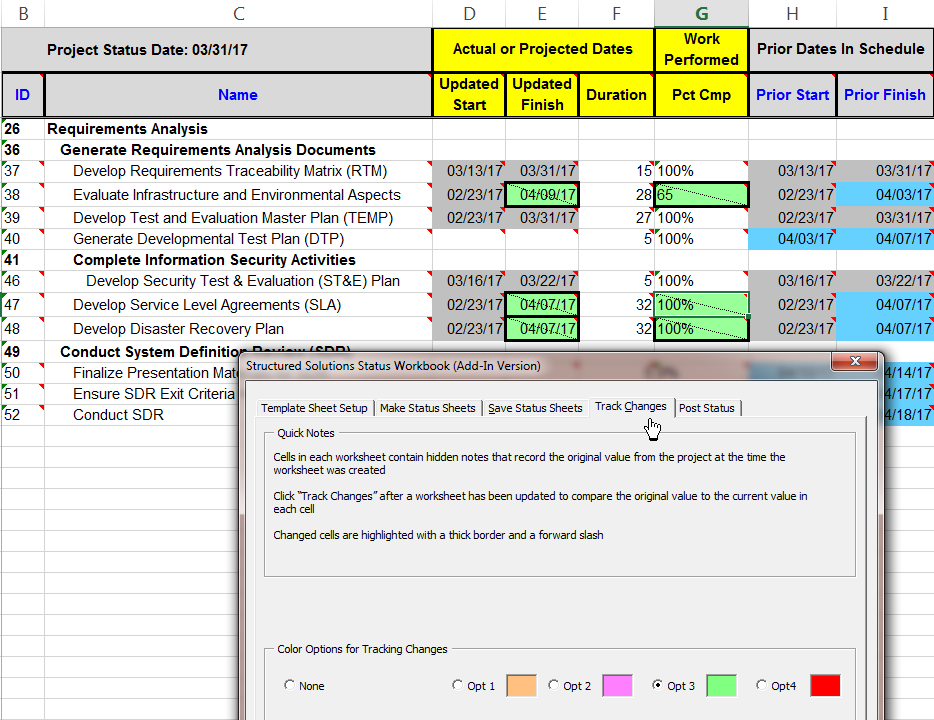Click the Project Status Date: 03/31/17 cell
934x720 pixels.
(217, 49)
